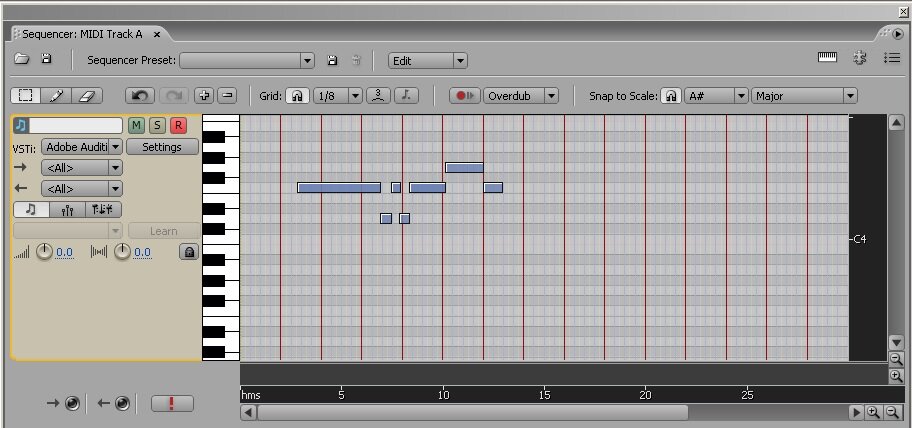
Task: Show the virtual keyboard via the keyboard icon
Action: [827, 57]
